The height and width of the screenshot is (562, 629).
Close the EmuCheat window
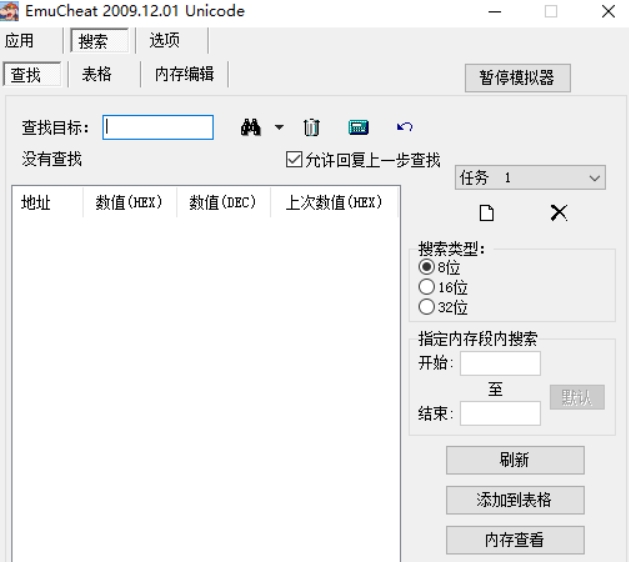(608, 11)
